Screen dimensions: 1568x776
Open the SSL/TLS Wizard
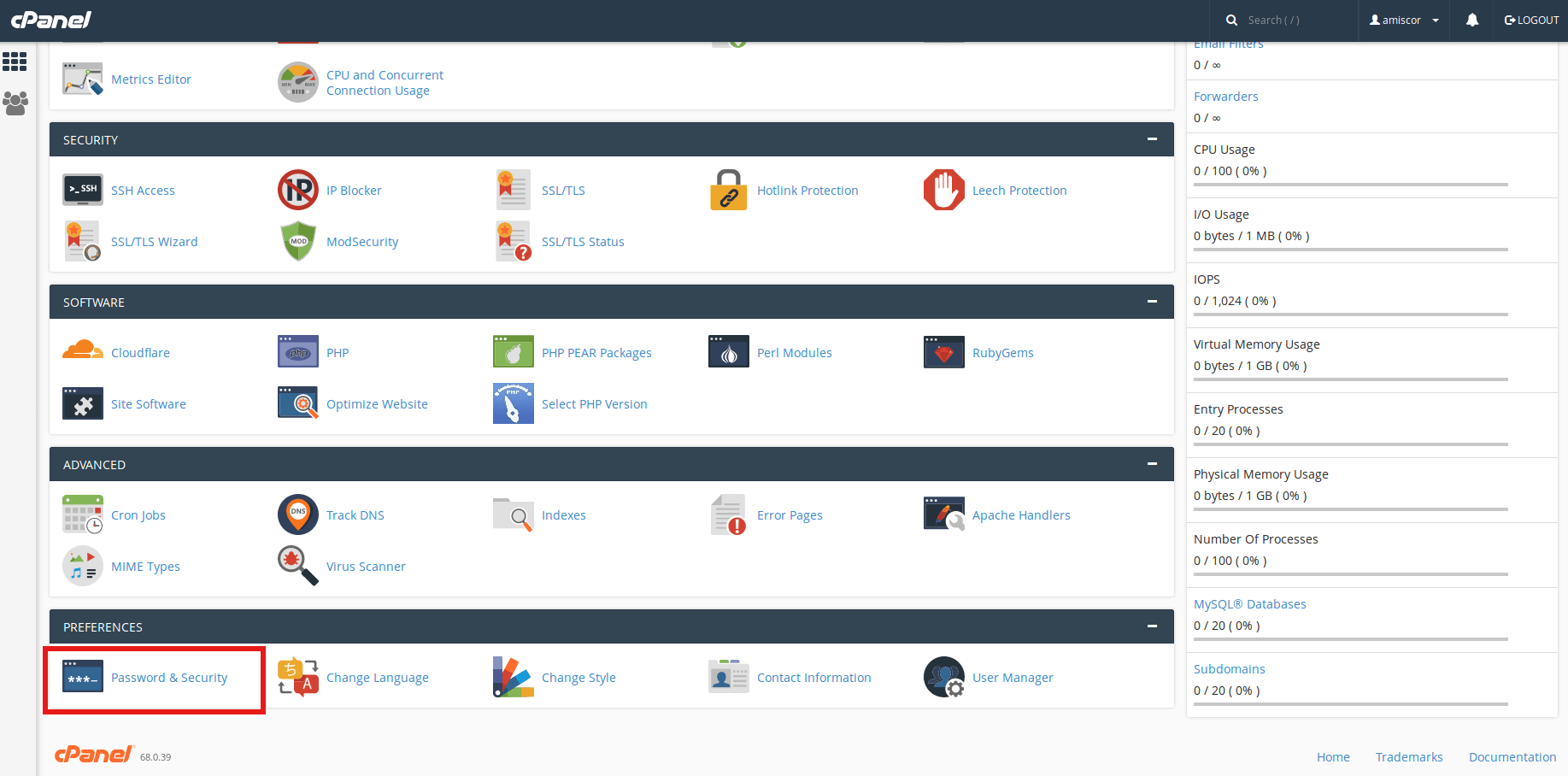(154, 241)
